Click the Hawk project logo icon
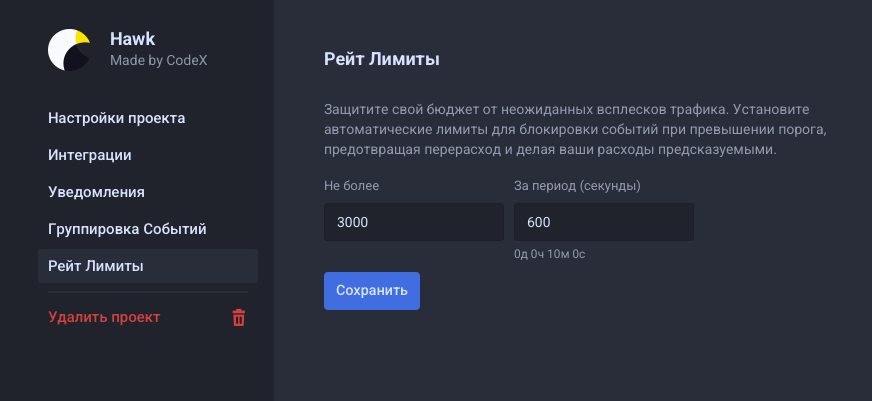 [x=70, y=50]
